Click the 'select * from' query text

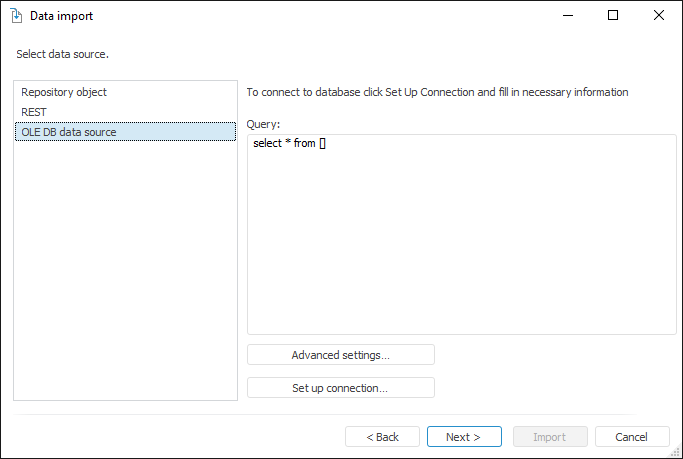pyautogui.click(x=284, y=144)
